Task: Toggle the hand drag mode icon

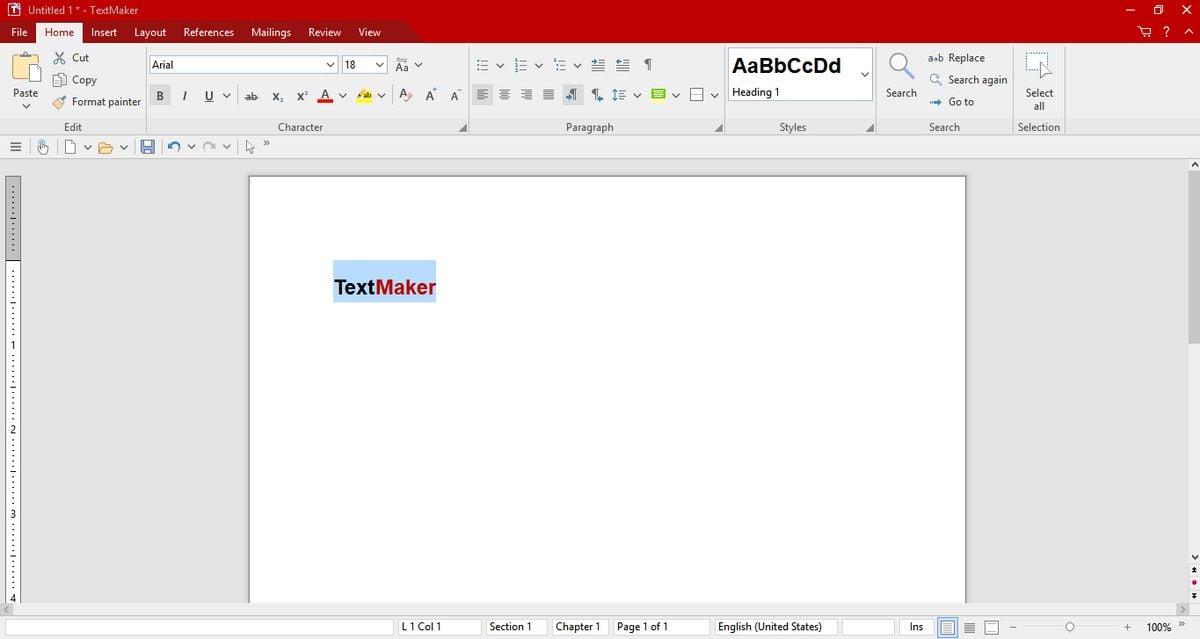Action: (43, 147)
